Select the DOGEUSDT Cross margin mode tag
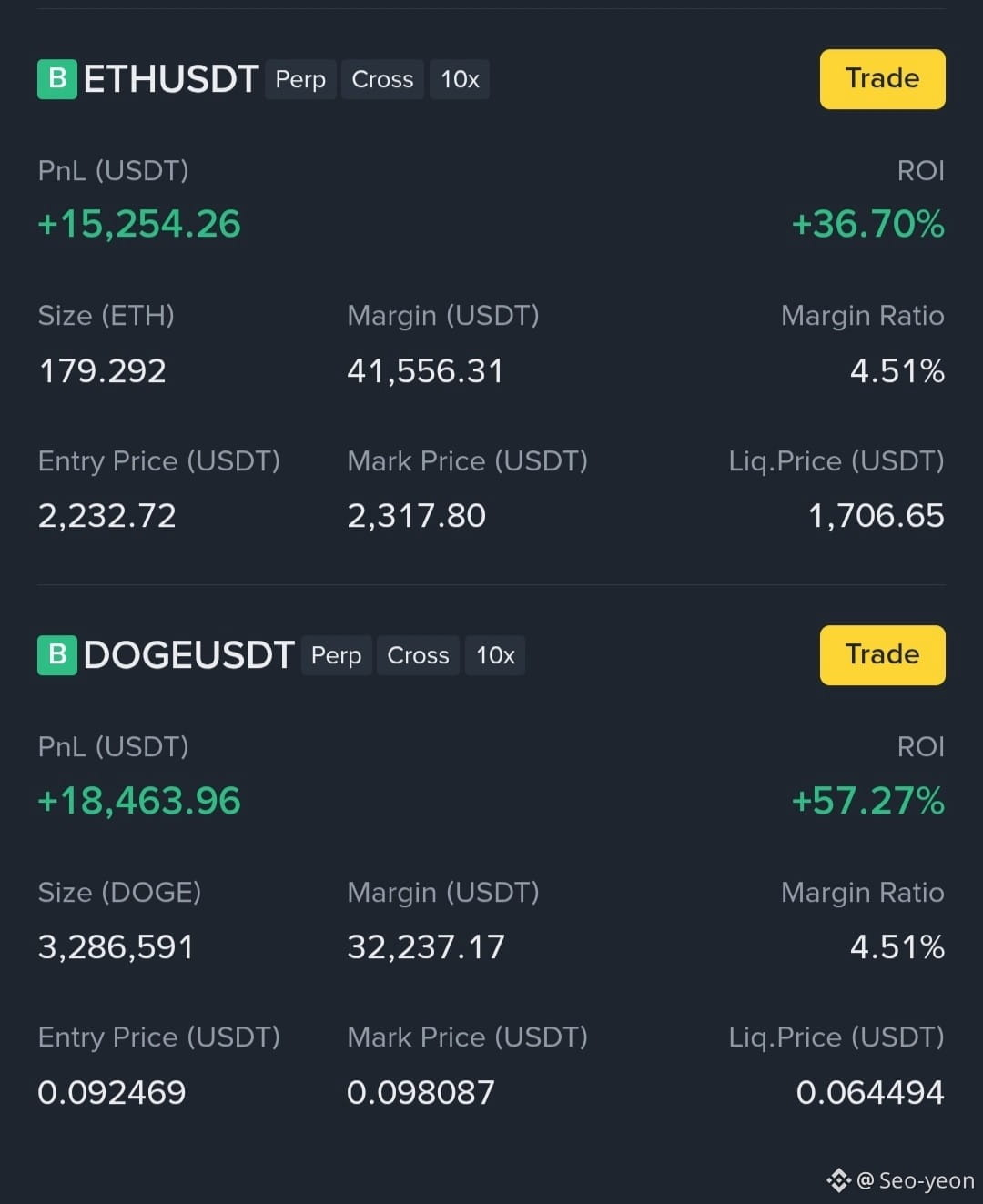Screen dimensions: 983x1204 [x=418, y=655]
